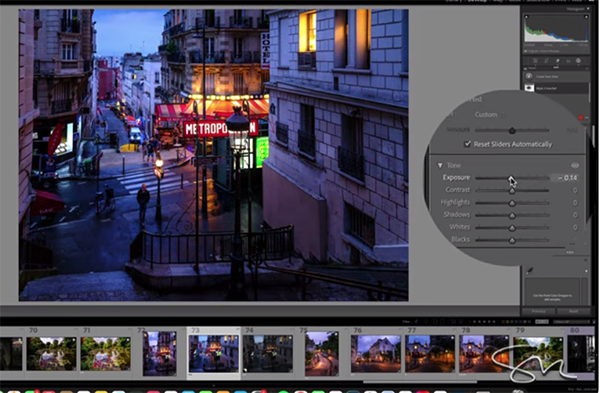Pick the Point Color eyedropper tool
The width and height of the screenshot is (600, 393).
530,271
